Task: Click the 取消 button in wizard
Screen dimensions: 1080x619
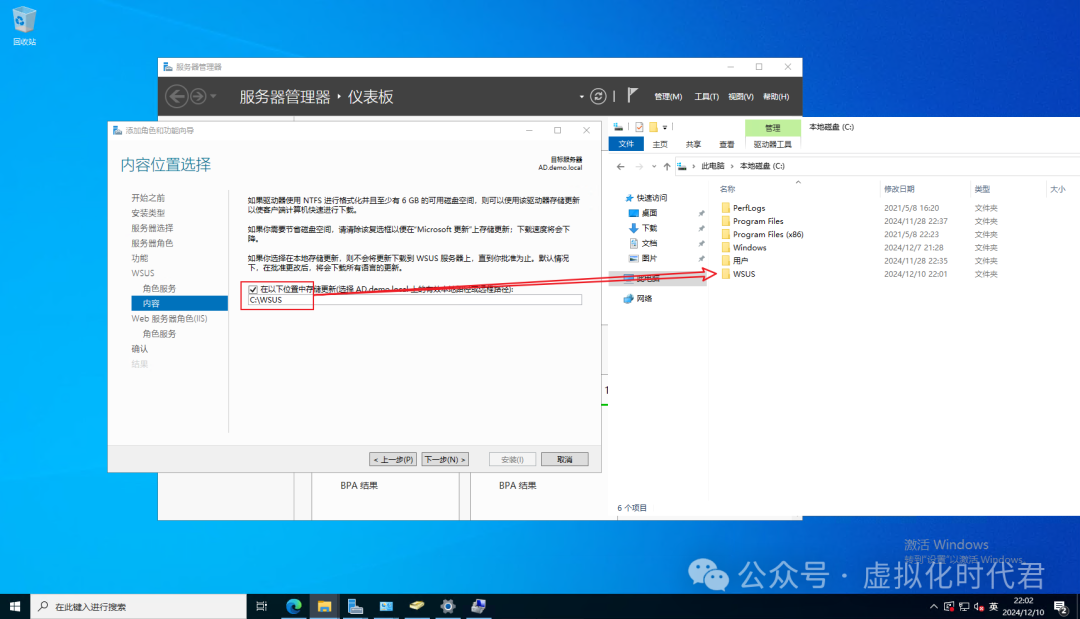Action: pyautogui.click(x=565, y=459)
